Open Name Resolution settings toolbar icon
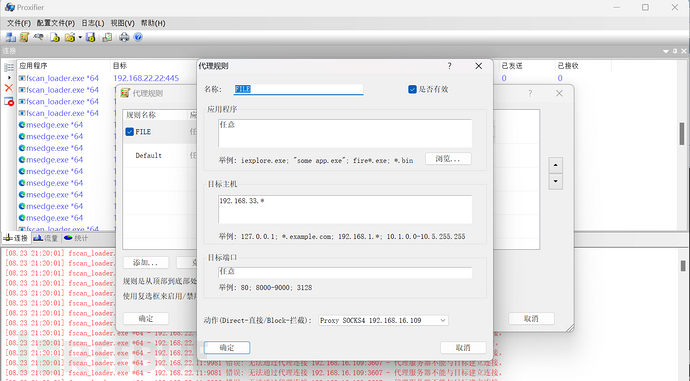This screenshot has height=381, width=690. [x=39, y=37]
